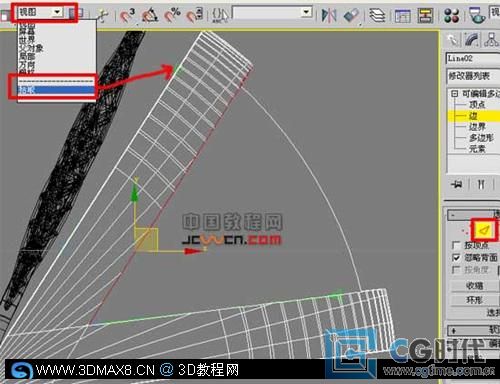Open the Layer Manager icon

pyautogui.click(x=378, y=15)
